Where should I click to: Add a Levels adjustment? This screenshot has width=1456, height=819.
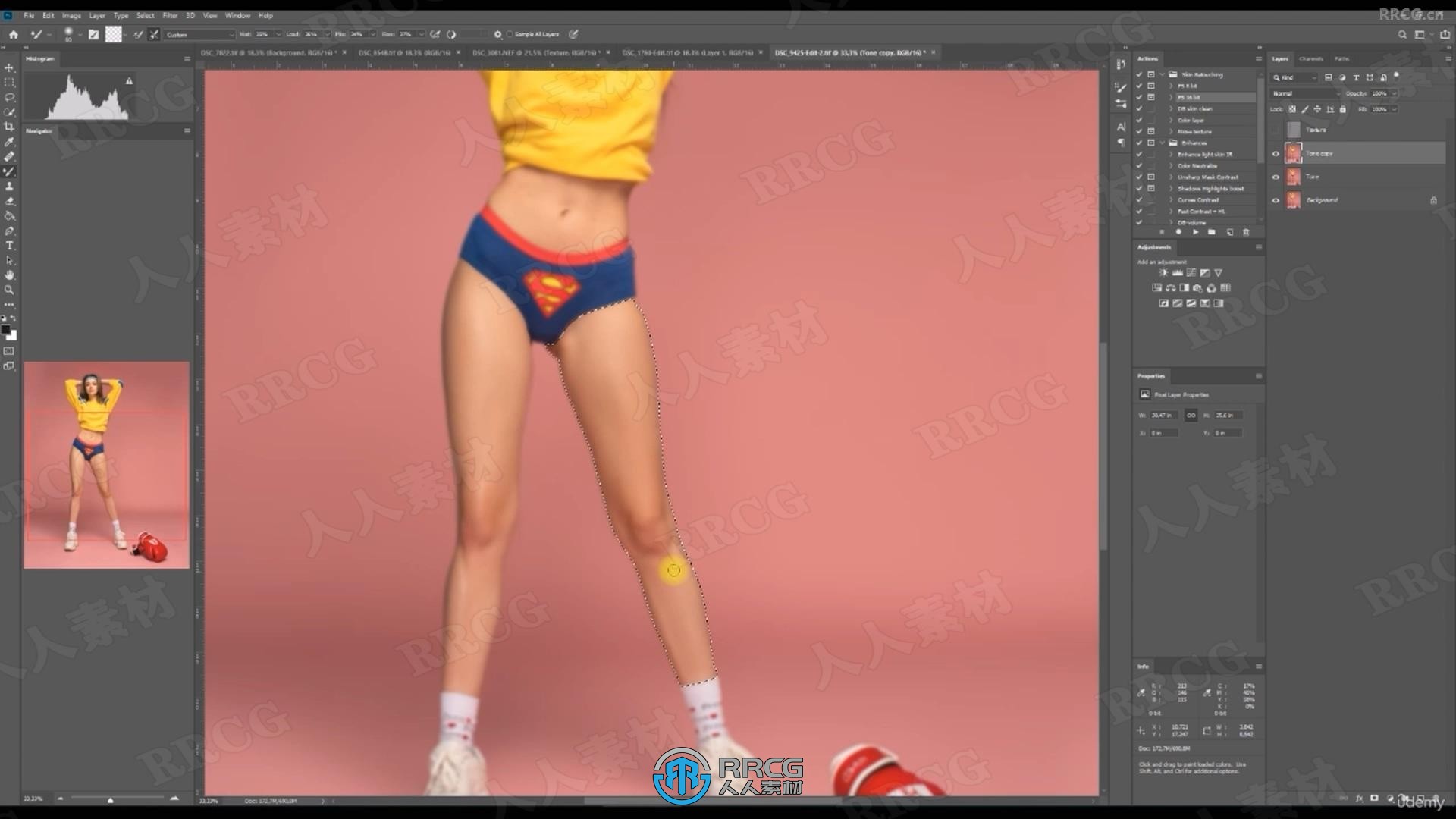(1177, 272)
